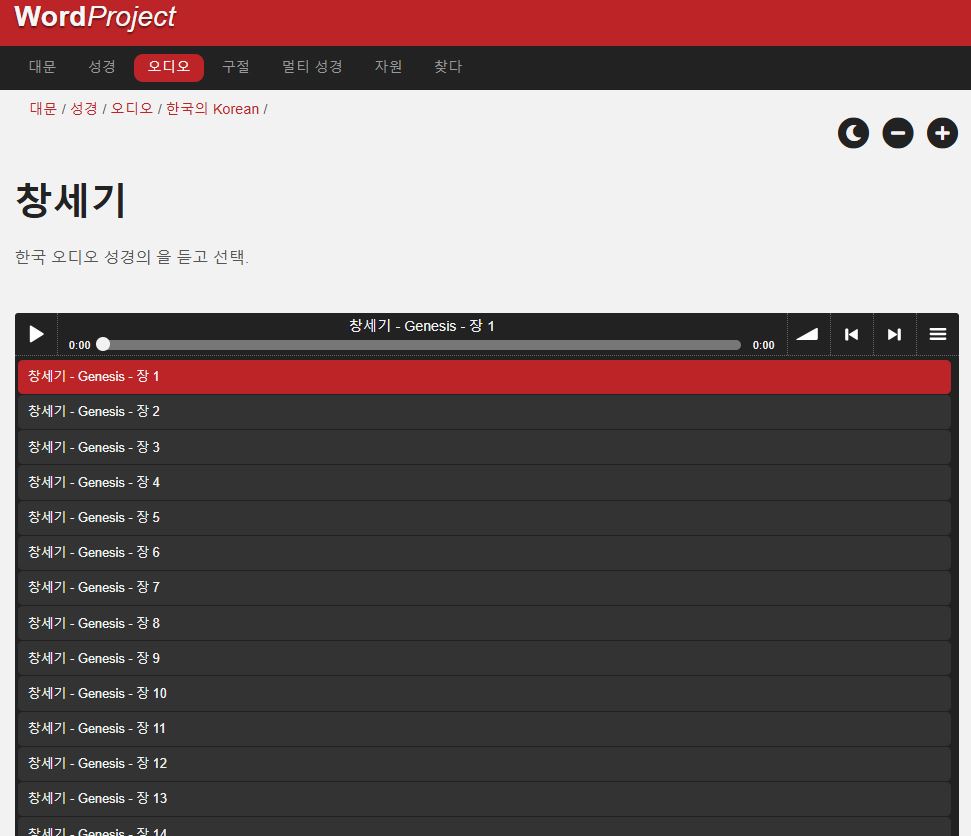Click the WordProject logo
Screen dimensions: 971x836
pyautogui.click(x=93, y=17)
